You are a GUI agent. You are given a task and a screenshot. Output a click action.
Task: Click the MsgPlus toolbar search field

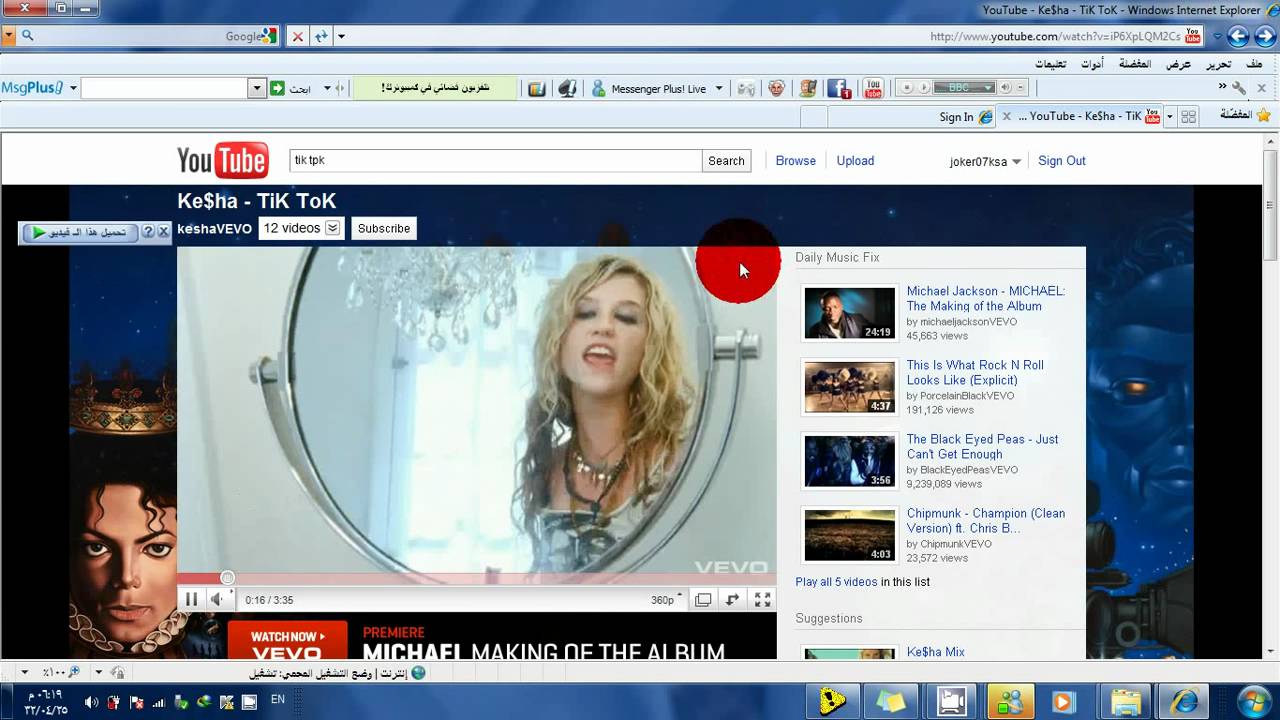click(165, 88)
